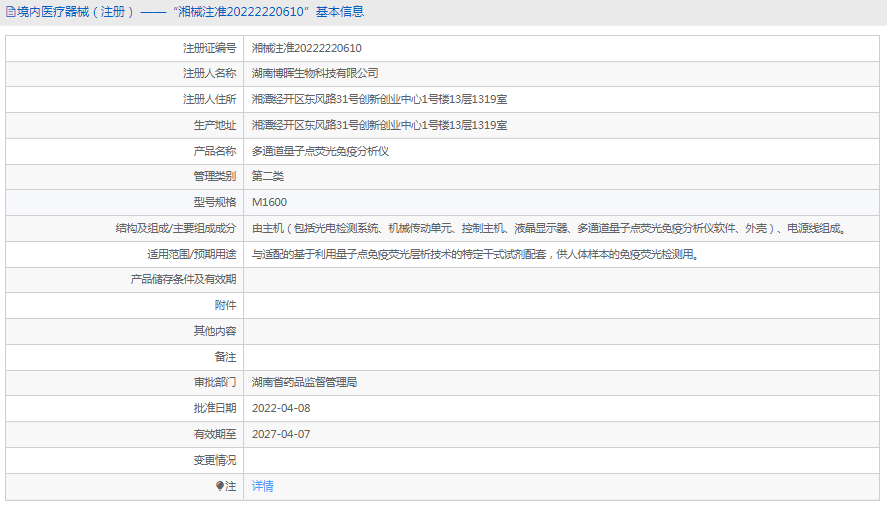
Task: Select the intended use text starting 与适配的
Action: (x=476, y=255)
